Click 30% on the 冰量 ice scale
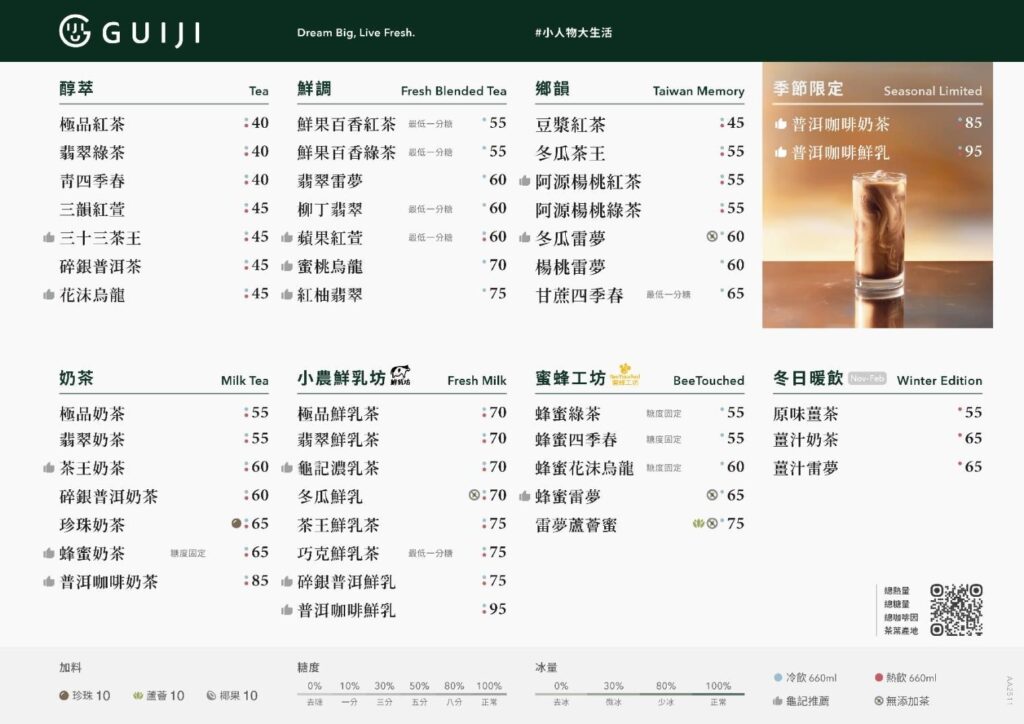This screenshot has height=724, width=1024. tap(613, 686)
